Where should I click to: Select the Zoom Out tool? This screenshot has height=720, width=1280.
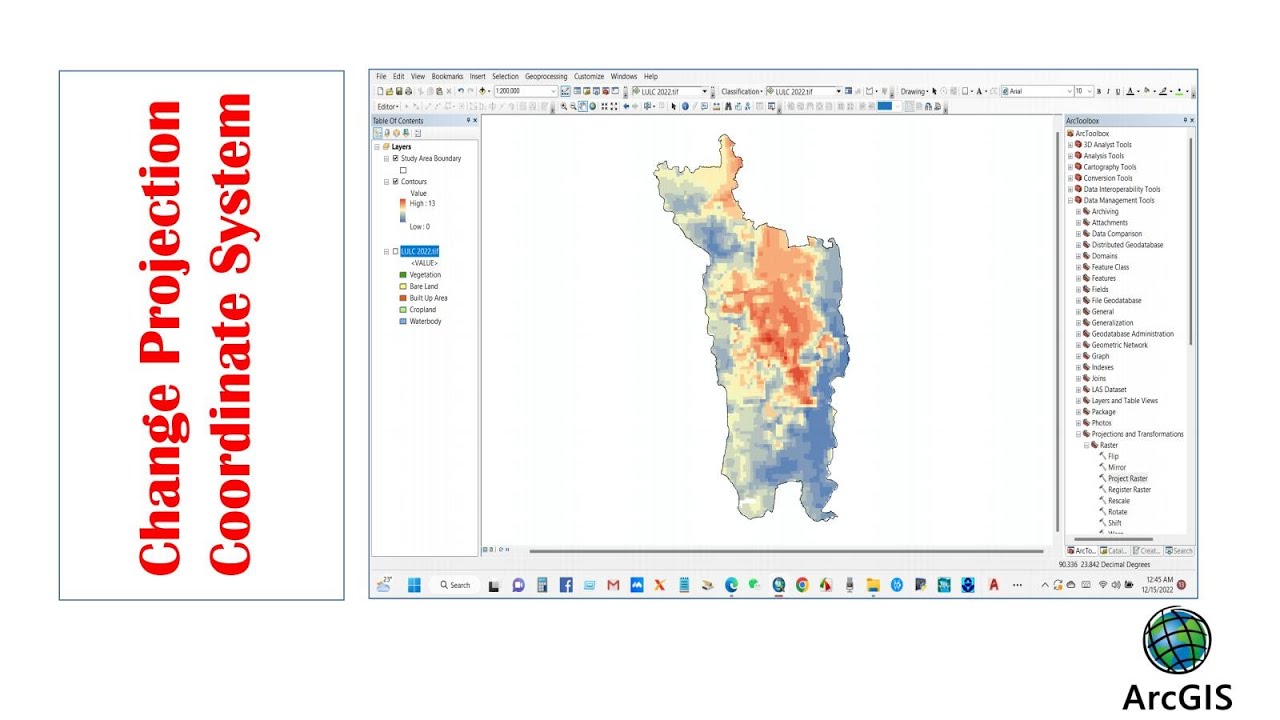pos(573,106)
